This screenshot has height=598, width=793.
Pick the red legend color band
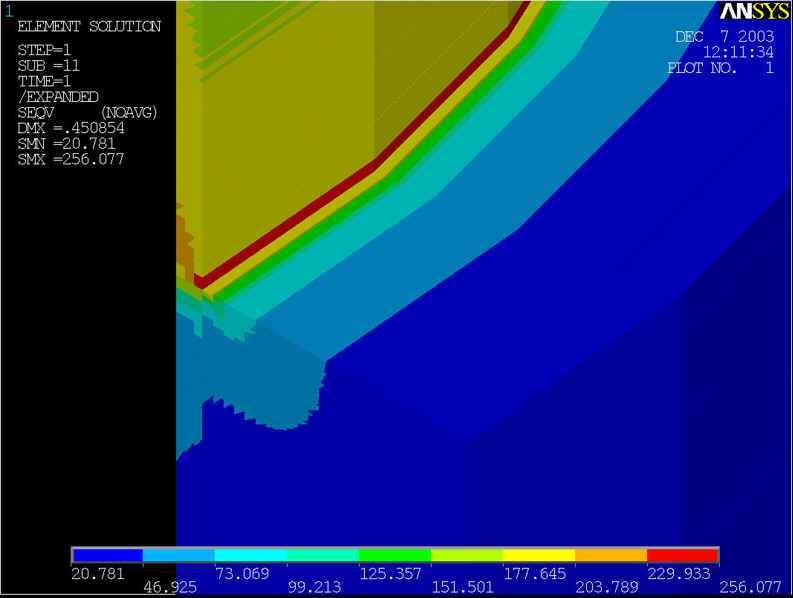click(683, 554)
